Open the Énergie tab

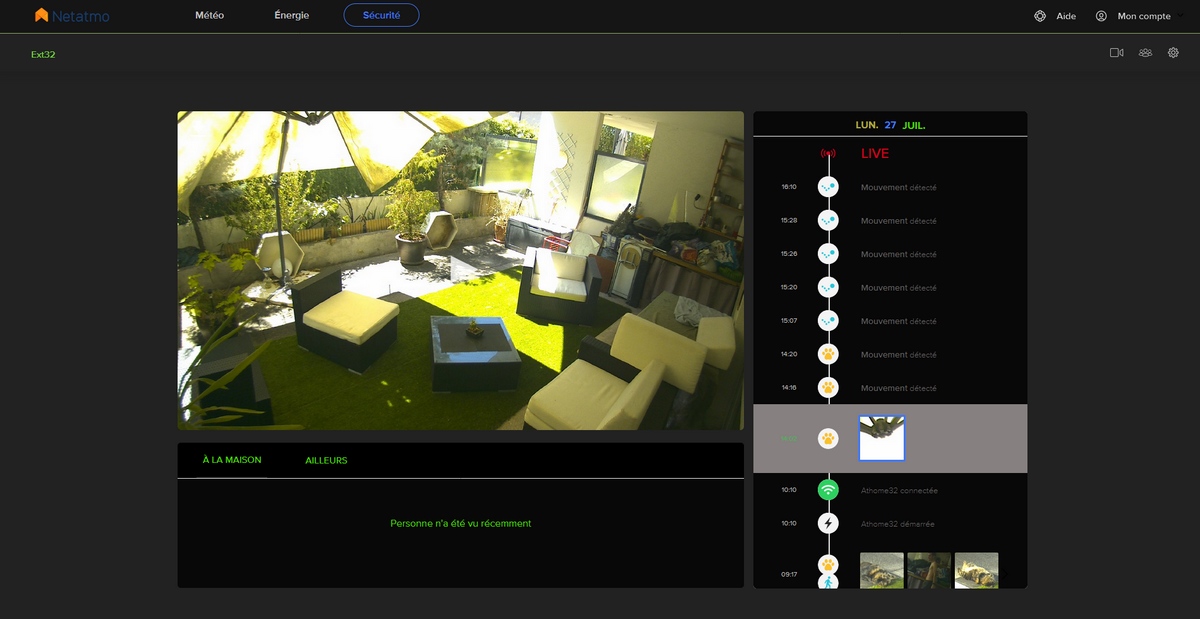(x=292, y=15)
